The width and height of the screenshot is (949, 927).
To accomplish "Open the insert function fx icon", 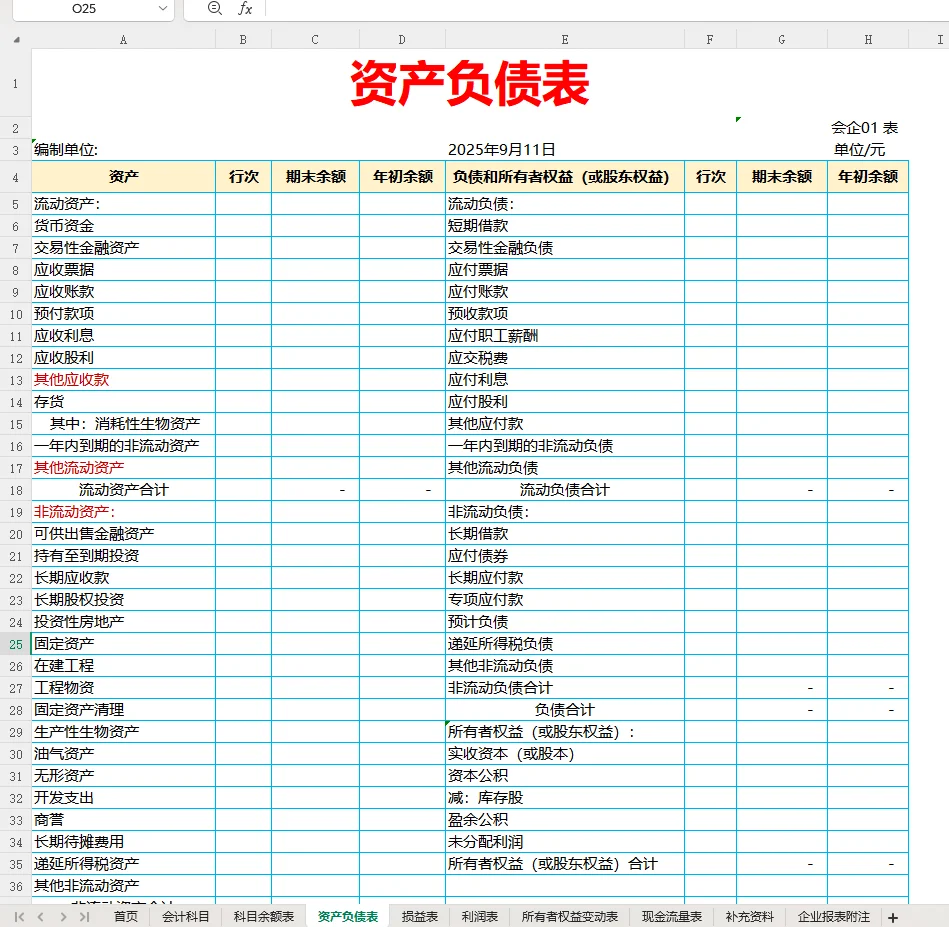I will click(x=245, y=8).
